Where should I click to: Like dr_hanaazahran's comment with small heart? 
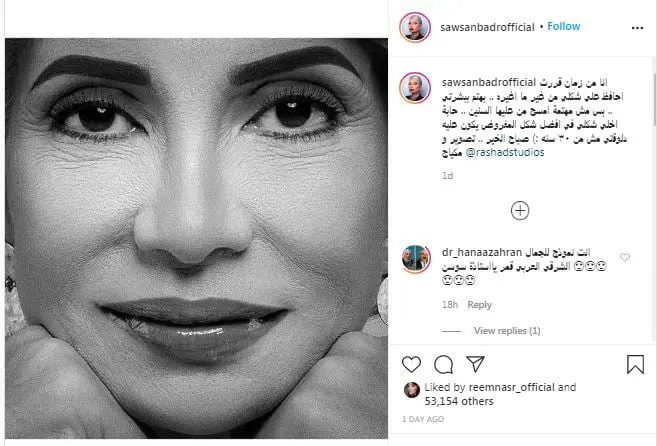pos(625,257)
